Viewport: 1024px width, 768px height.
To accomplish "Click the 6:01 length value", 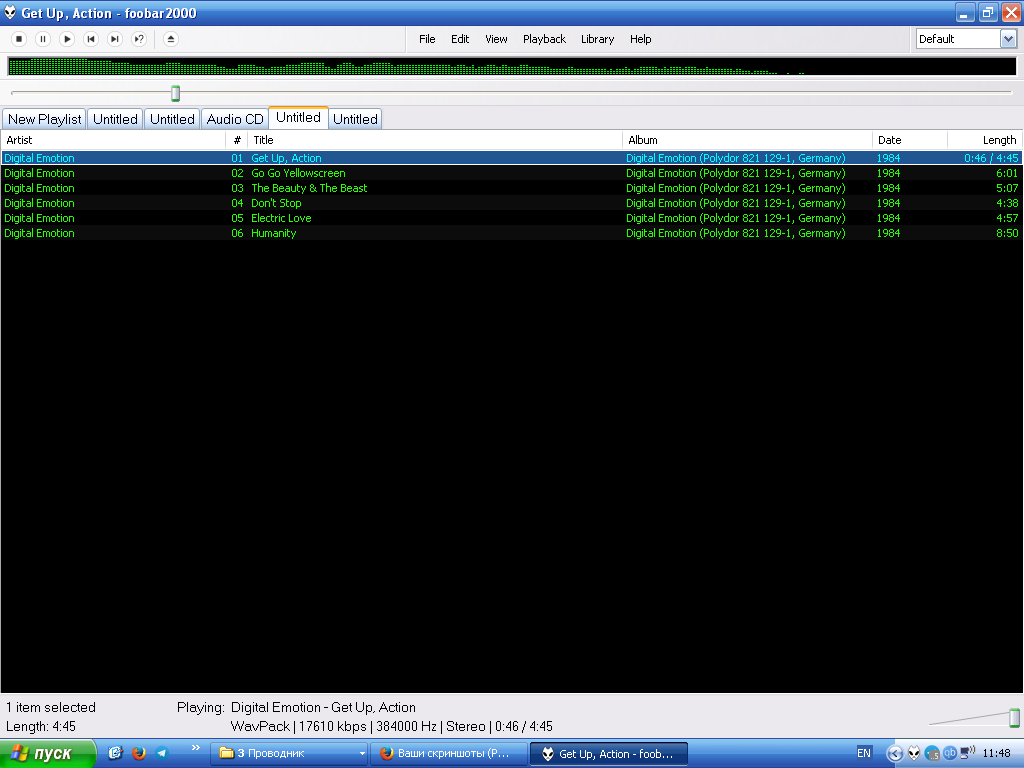I will point(1007,173).
